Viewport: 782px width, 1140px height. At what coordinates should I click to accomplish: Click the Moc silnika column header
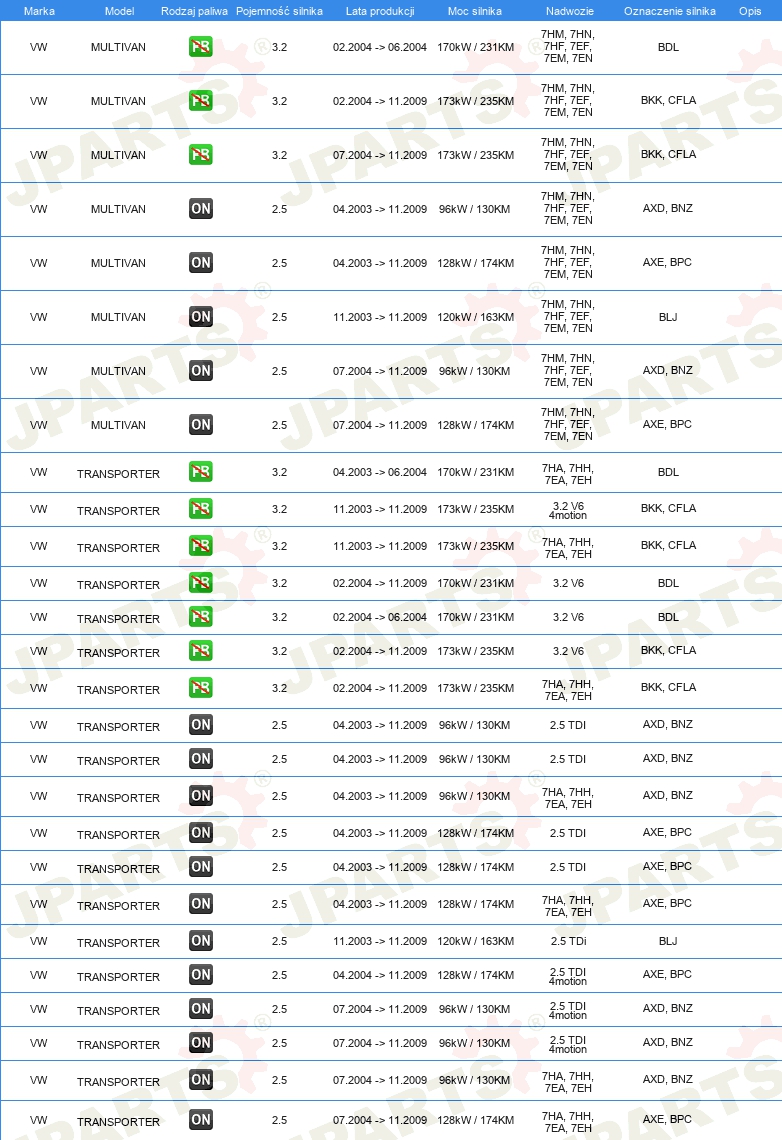pyautogui.click(x=475, y=11)
